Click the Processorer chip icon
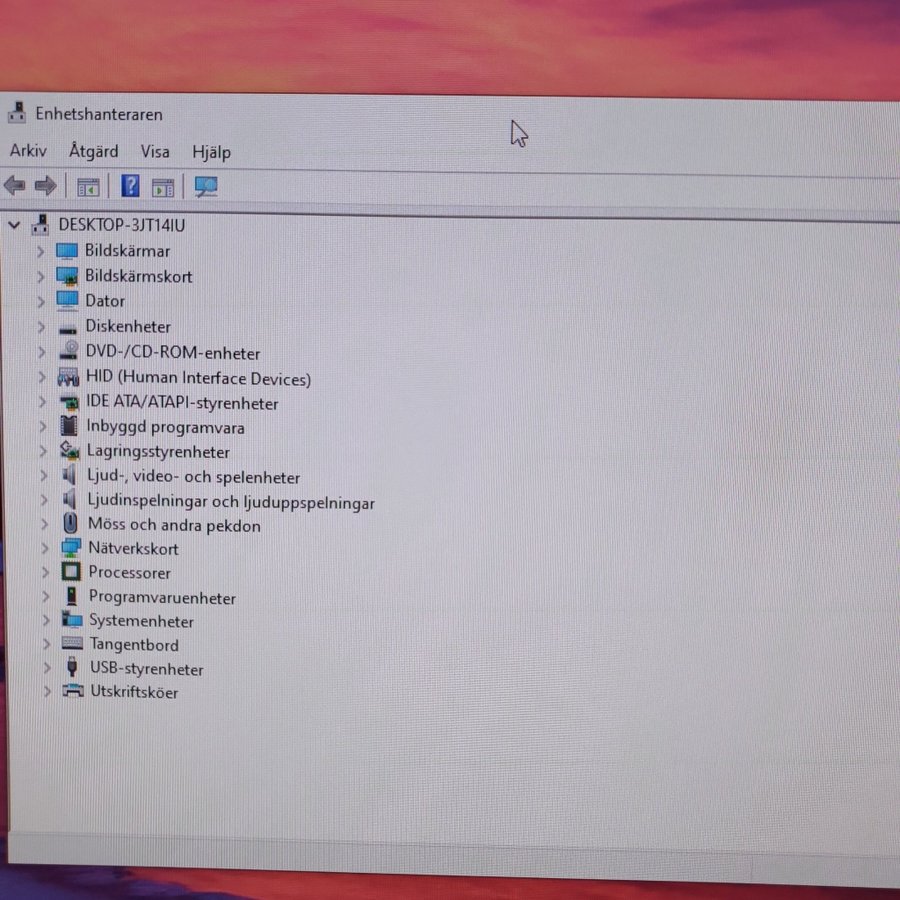The width and height of the screenshot is (900, 900). (x=70, y=573)
